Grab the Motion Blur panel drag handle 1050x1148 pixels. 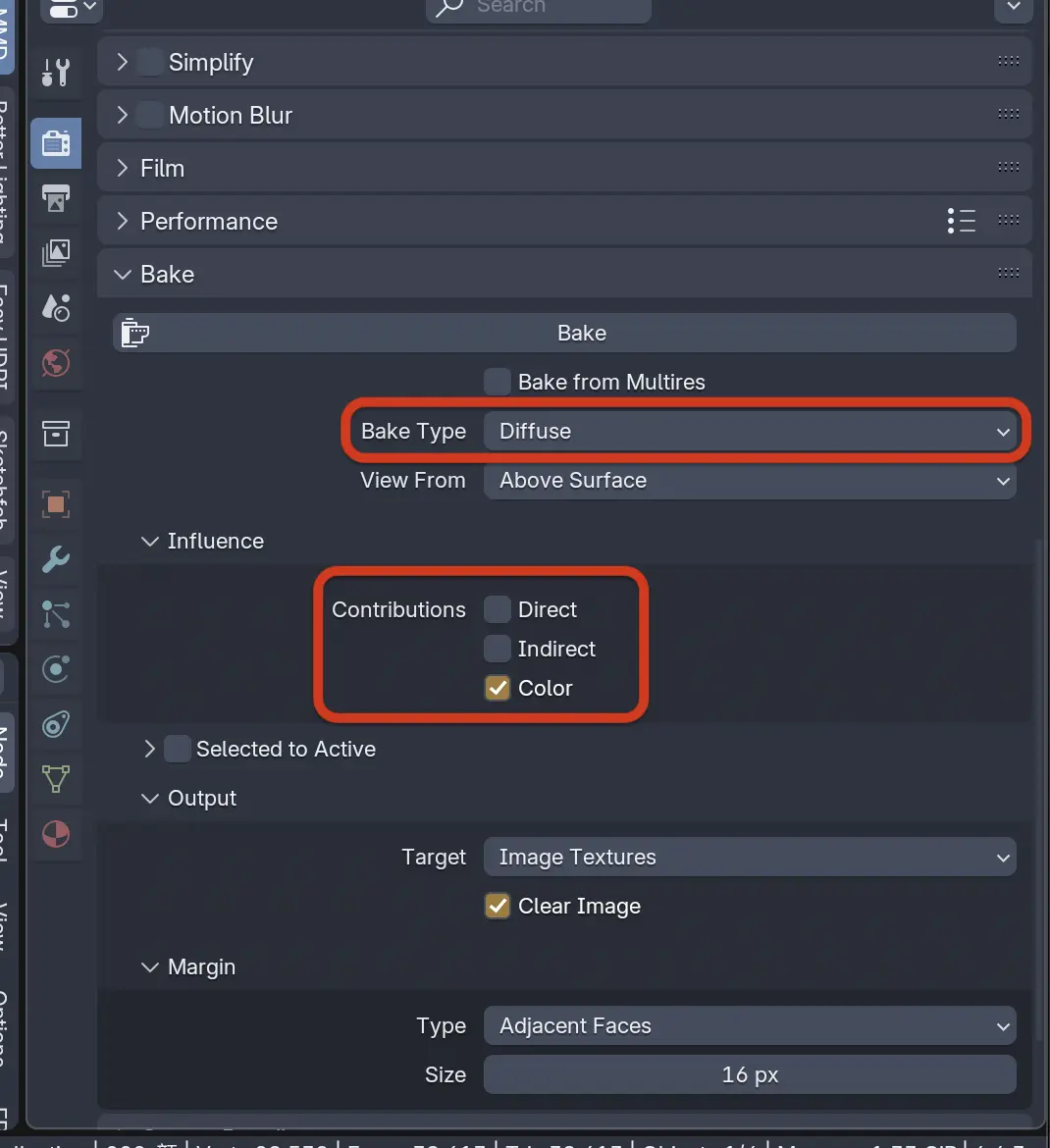point(1008,114)
